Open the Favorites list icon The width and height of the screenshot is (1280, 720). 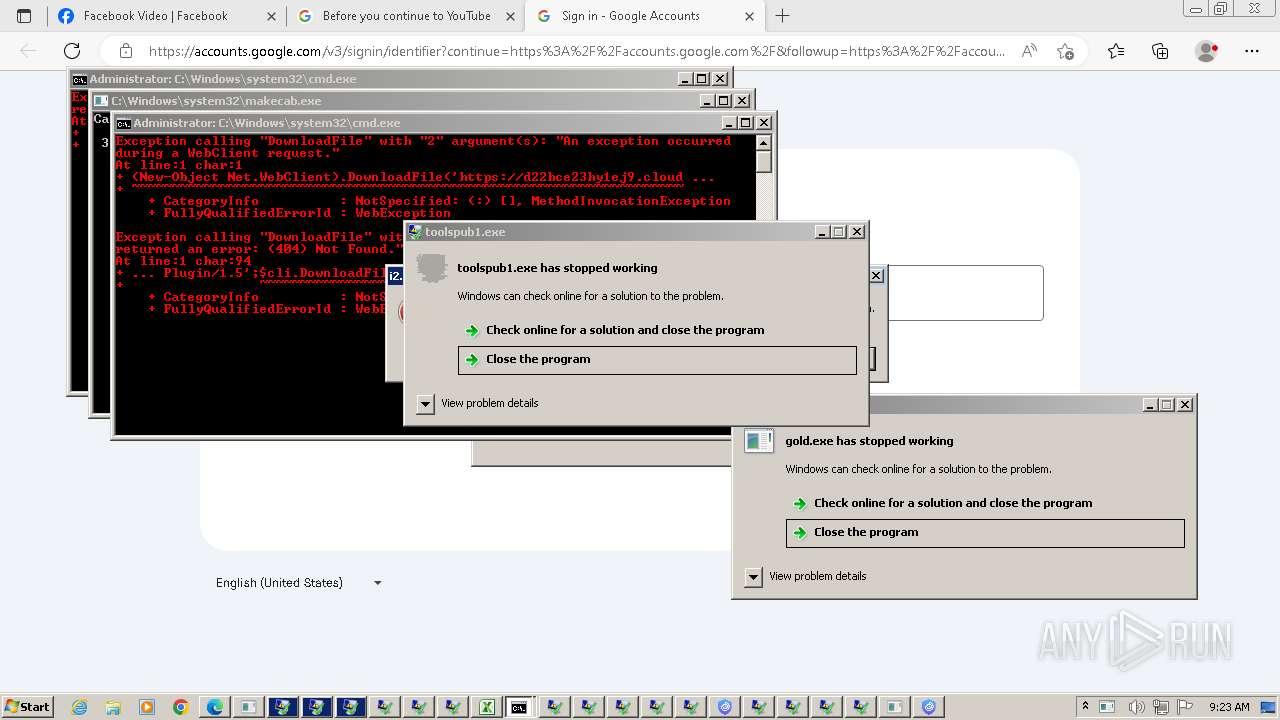1116,51
